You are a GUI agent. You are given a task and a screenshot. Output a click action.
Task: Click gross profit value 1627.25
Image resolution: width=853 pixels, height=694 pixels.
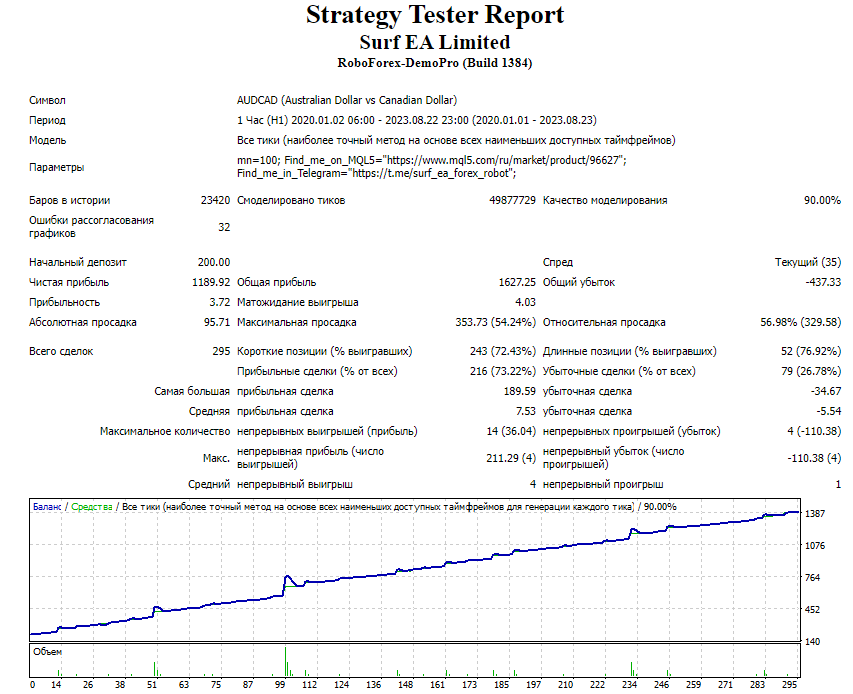pos(517,282)
